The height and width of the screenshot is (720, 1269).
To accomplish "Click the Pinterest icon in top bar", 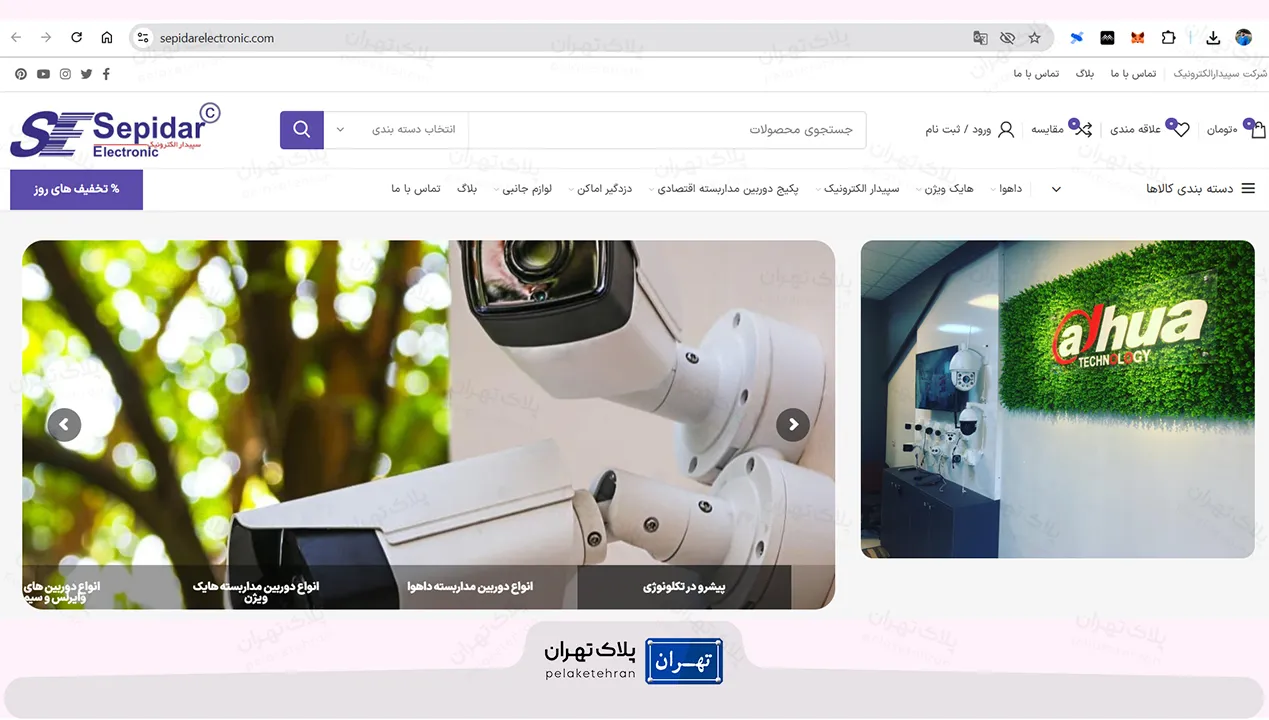I will [x=21, y=74].
